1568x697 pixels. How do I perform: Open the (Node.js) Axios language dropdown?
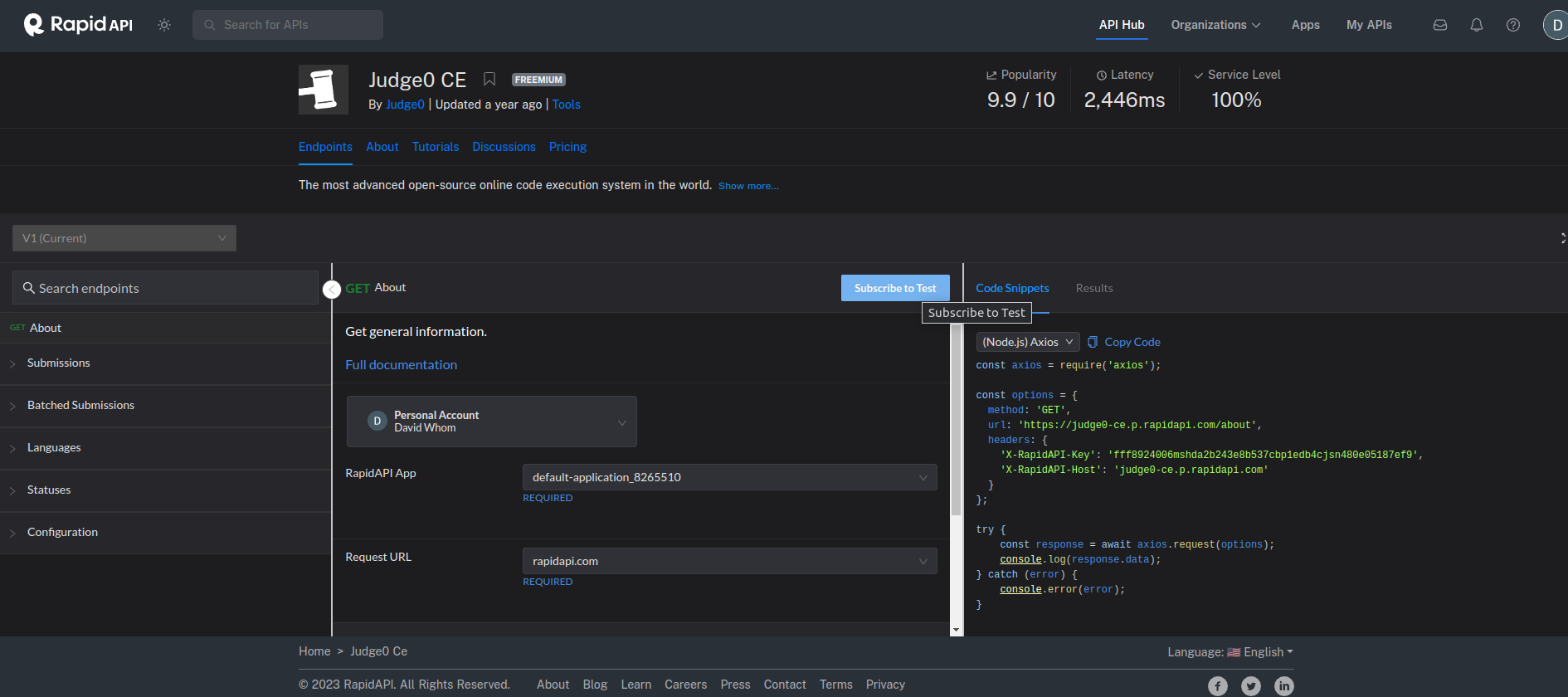(1028, 342)
